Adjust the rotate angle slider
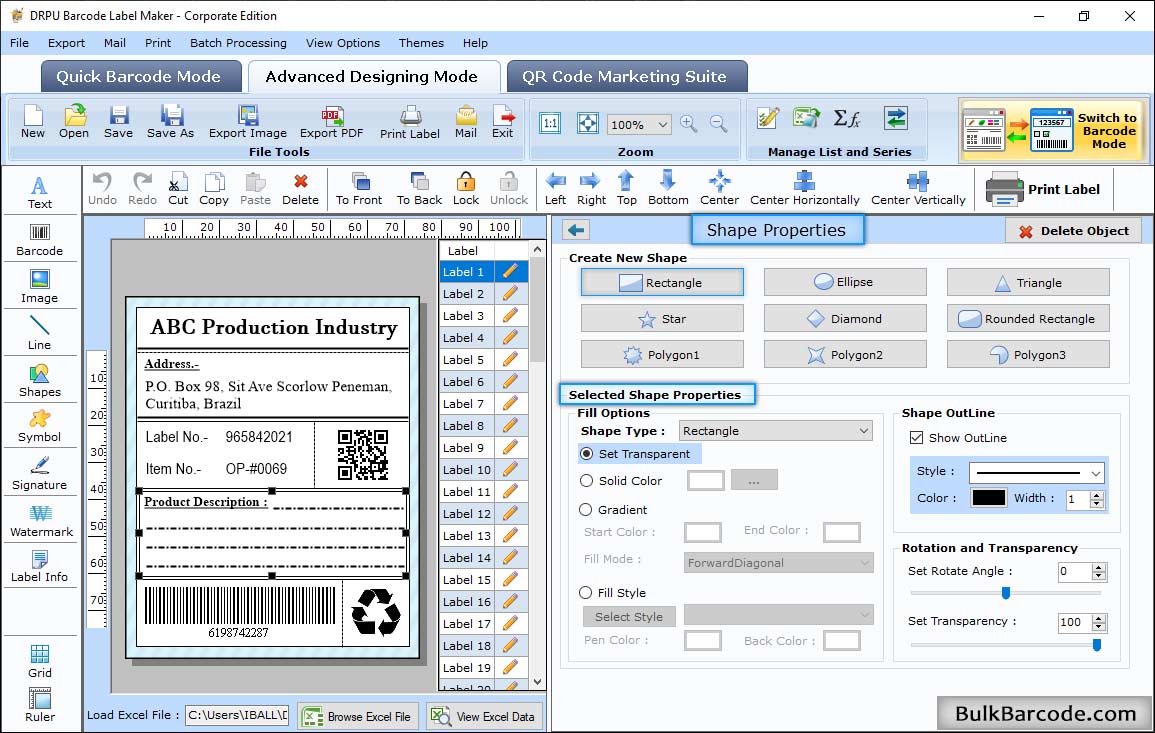The width and height of the screenshot is (1155, 733). pos(1005,593)
